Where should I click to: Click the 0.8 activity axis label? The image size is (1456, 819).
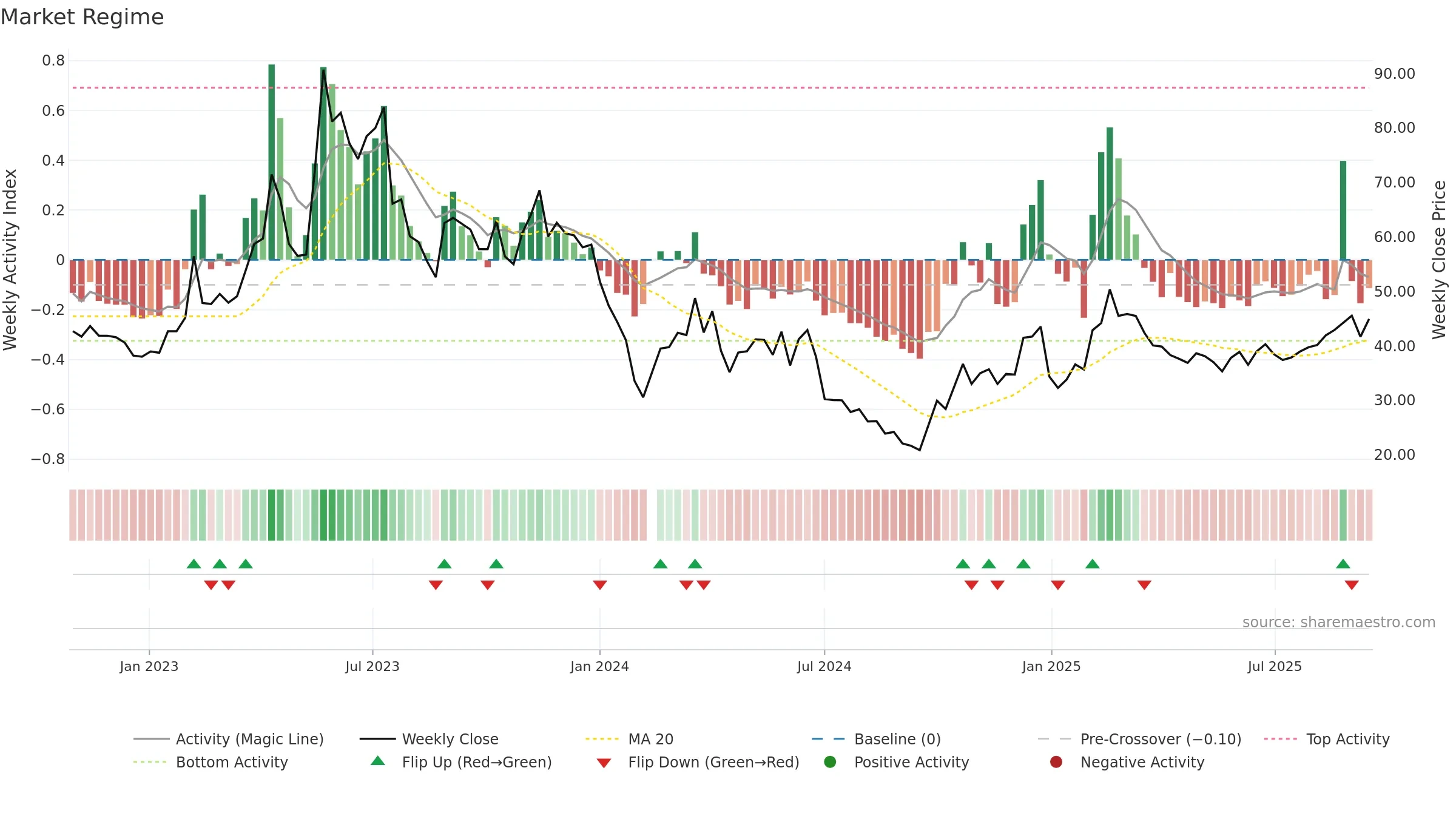click(53, 60)
